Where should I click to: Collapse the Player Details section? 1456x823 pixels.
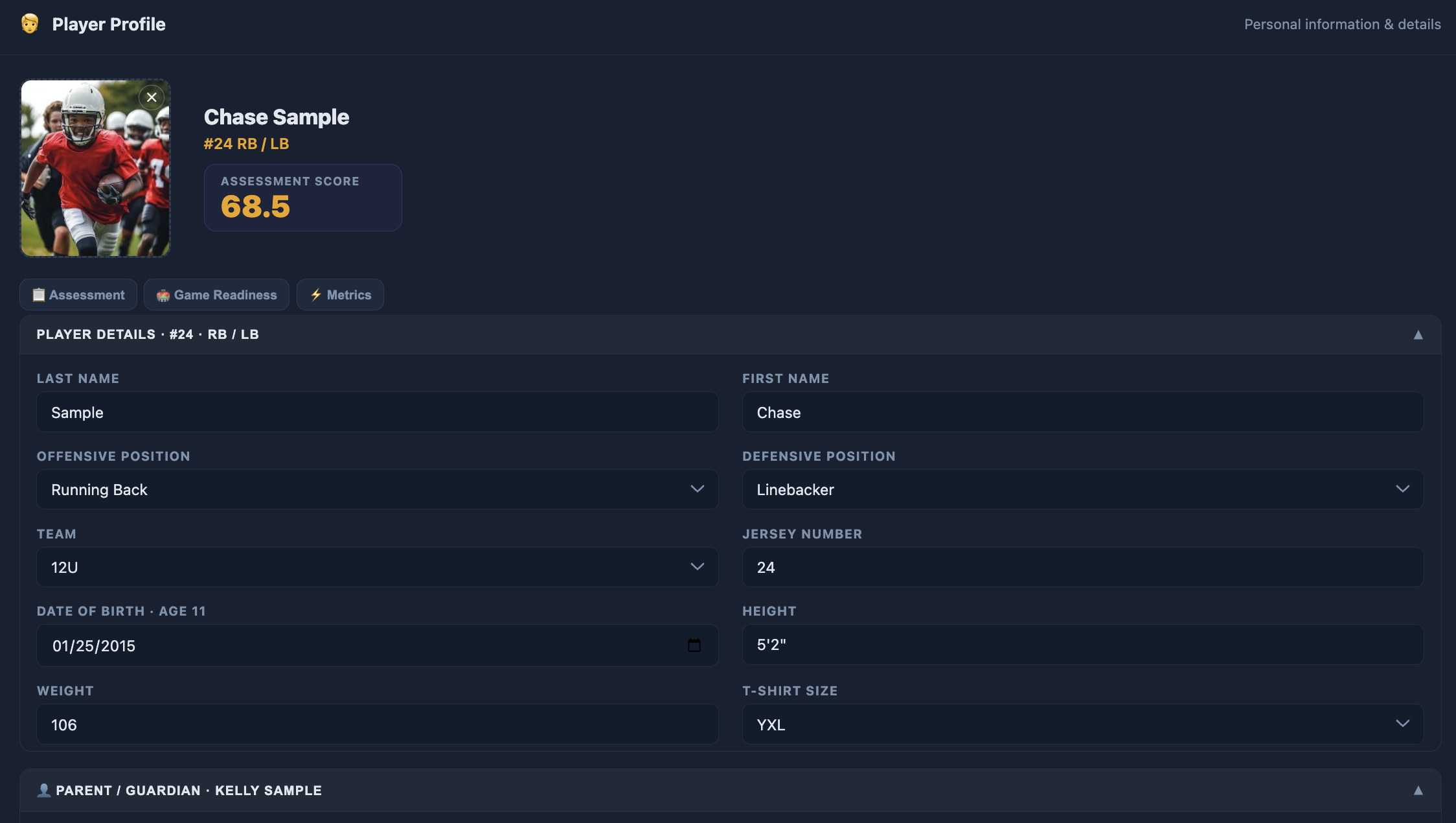(x=1418, y=334)
